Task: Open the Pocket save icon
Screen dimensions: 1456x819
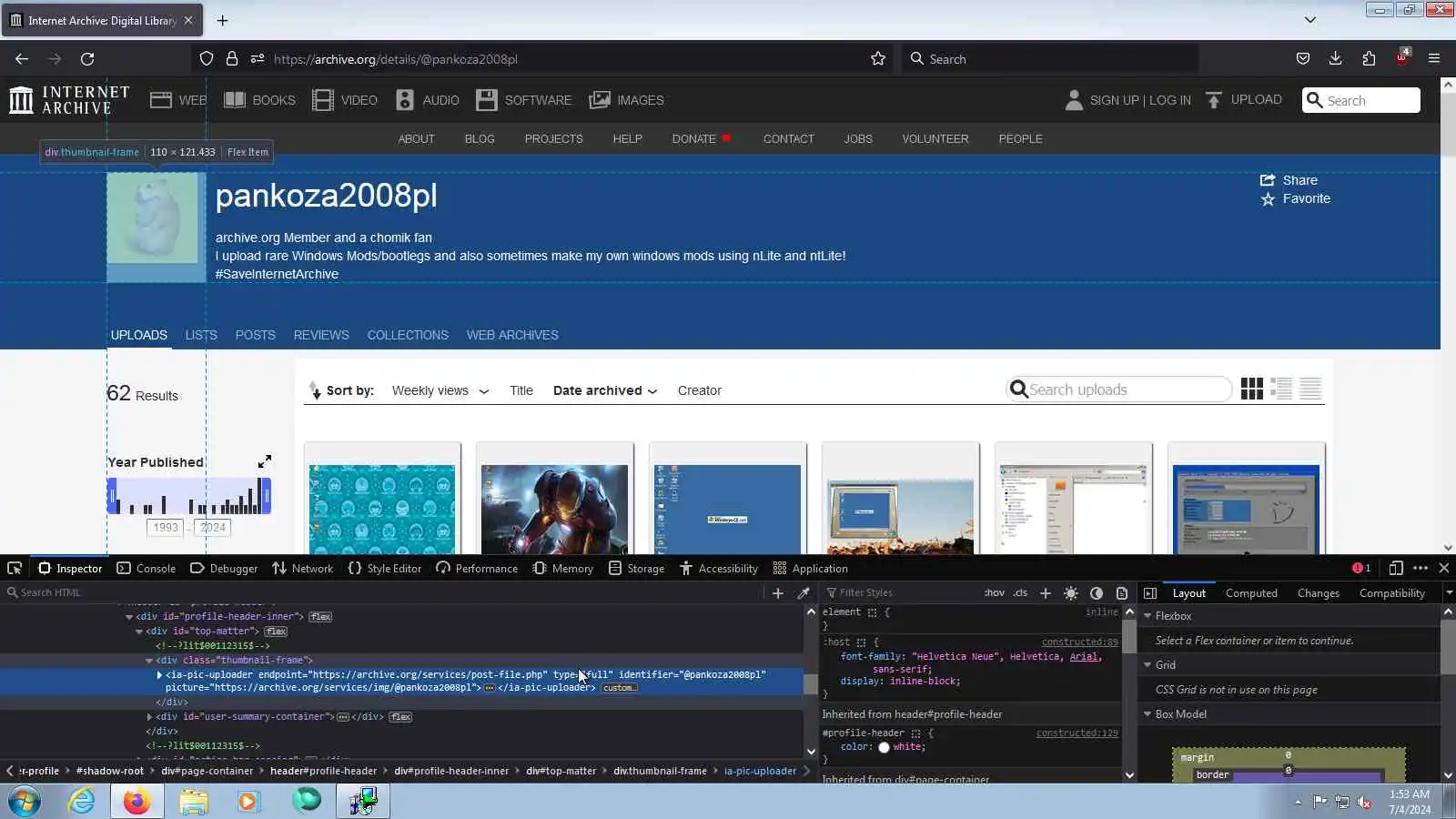Action: (x=1303, y=58)
